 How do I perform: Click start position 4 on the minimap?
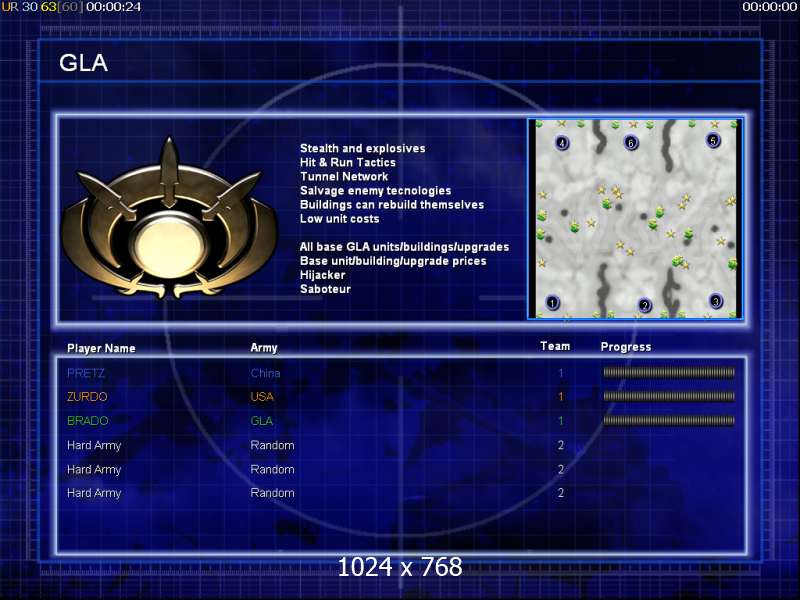point(562,143)
